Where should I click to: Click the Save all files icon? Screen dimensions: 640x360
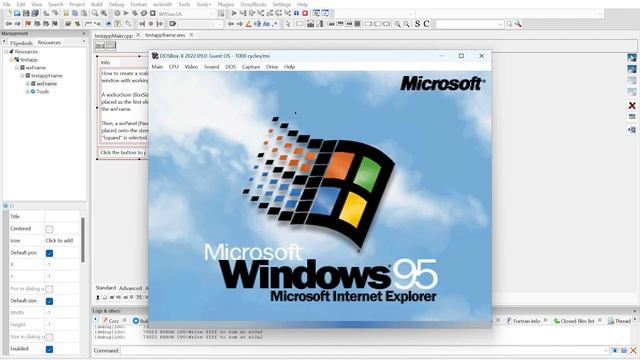pyautogui.click(x=35, y=13)
